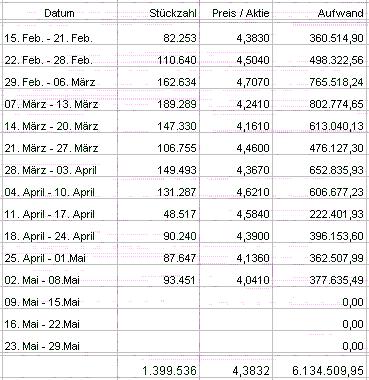Image resolution: width=369 pixels, height=380 pixels.
Task: Select the Datum column header cell
Action: tap(59, 13)
